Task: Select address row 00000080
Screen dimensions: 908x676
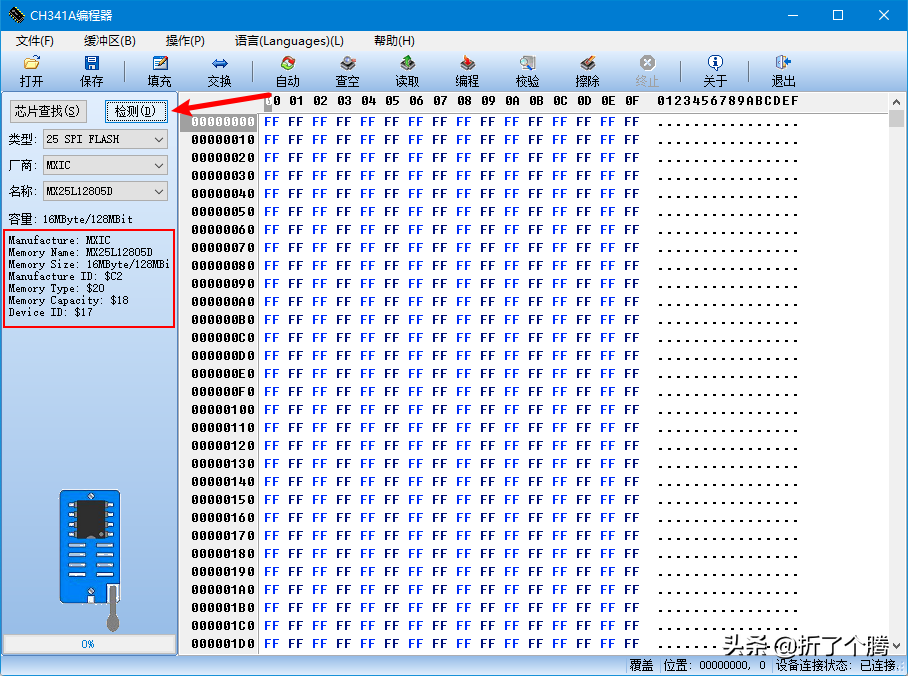Action: tap(223, 265)
